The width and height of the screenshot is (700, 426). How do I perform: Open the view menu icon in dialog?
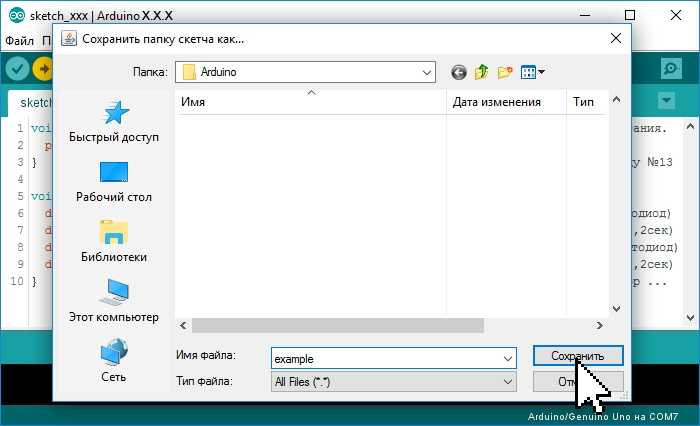pyautogui.click(x=533, y=72)
